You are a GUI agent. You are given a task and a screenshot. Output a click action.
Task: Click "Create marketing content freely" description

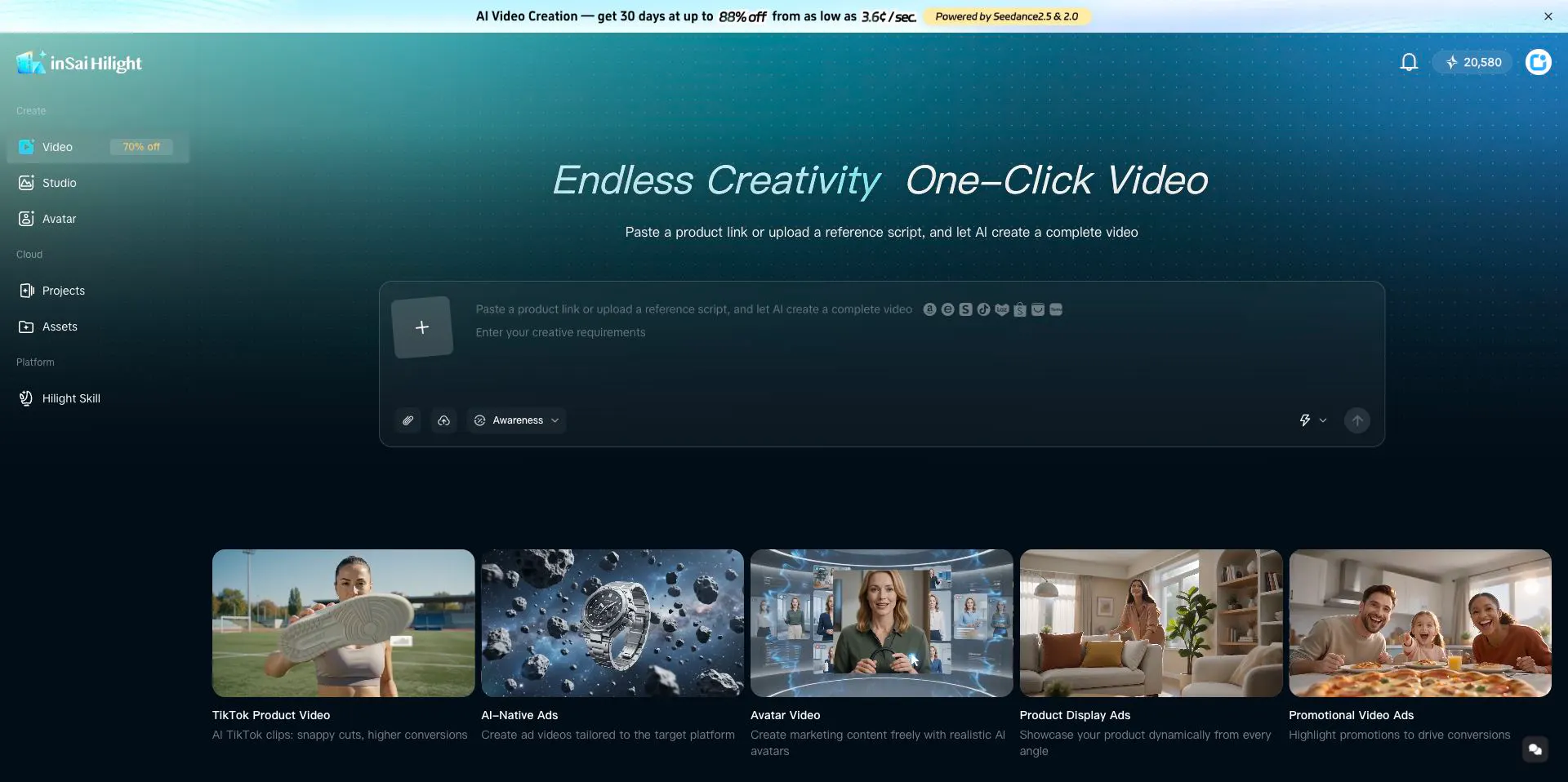878,743
